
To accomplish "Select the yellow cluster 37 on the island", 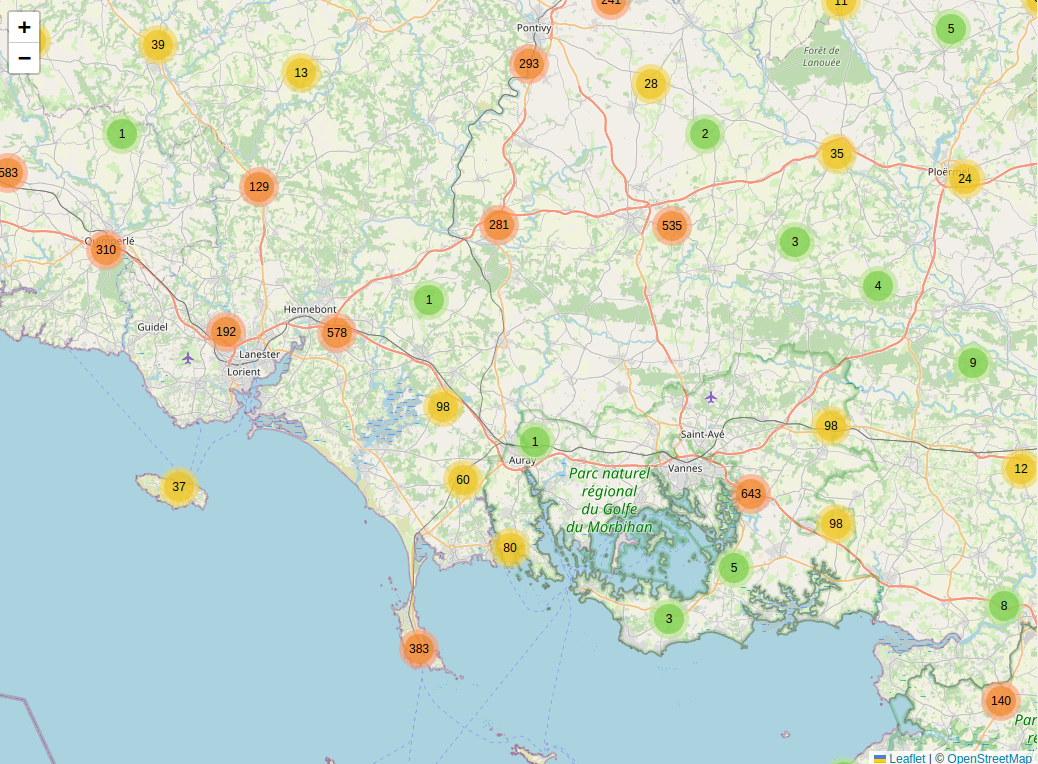I will point(179,488).
